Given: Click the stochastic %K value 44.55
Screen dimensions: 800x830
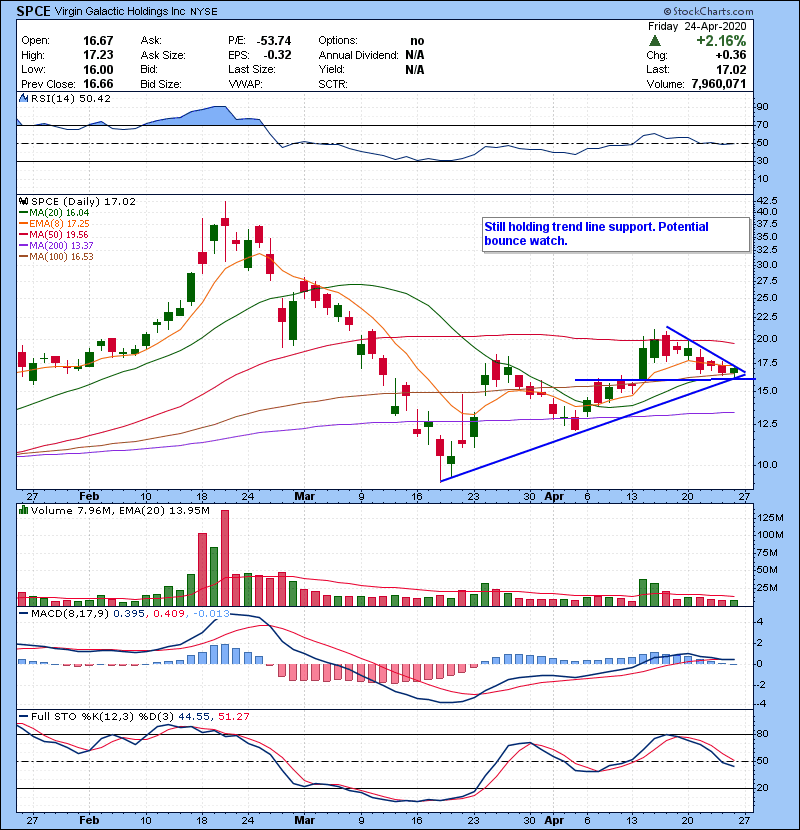Looking at the screenshot, I should [x=194, y=716].
